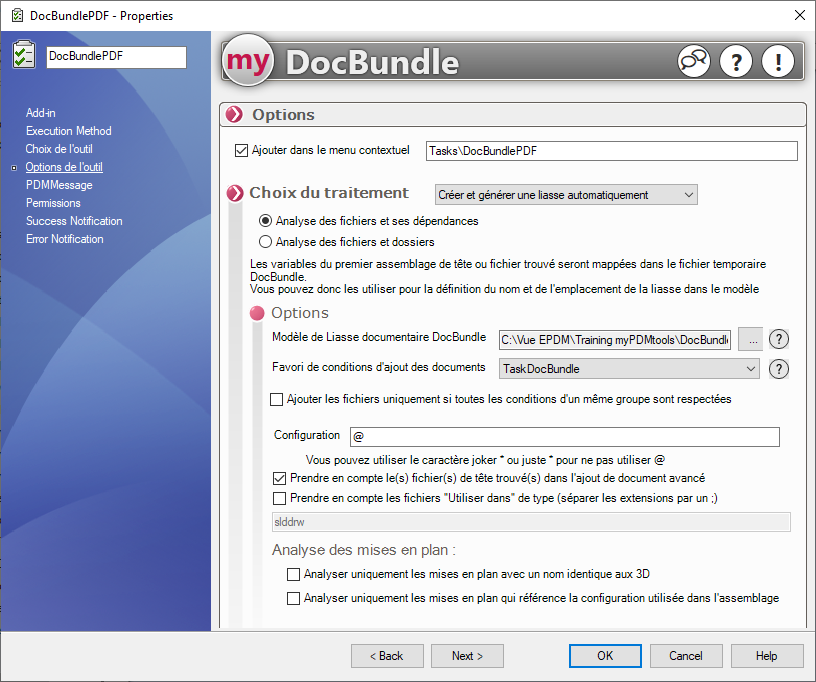
Task: Toggle the Ajouter dans le menu contextuel checkbox
Action: click(x=240, y=151)
